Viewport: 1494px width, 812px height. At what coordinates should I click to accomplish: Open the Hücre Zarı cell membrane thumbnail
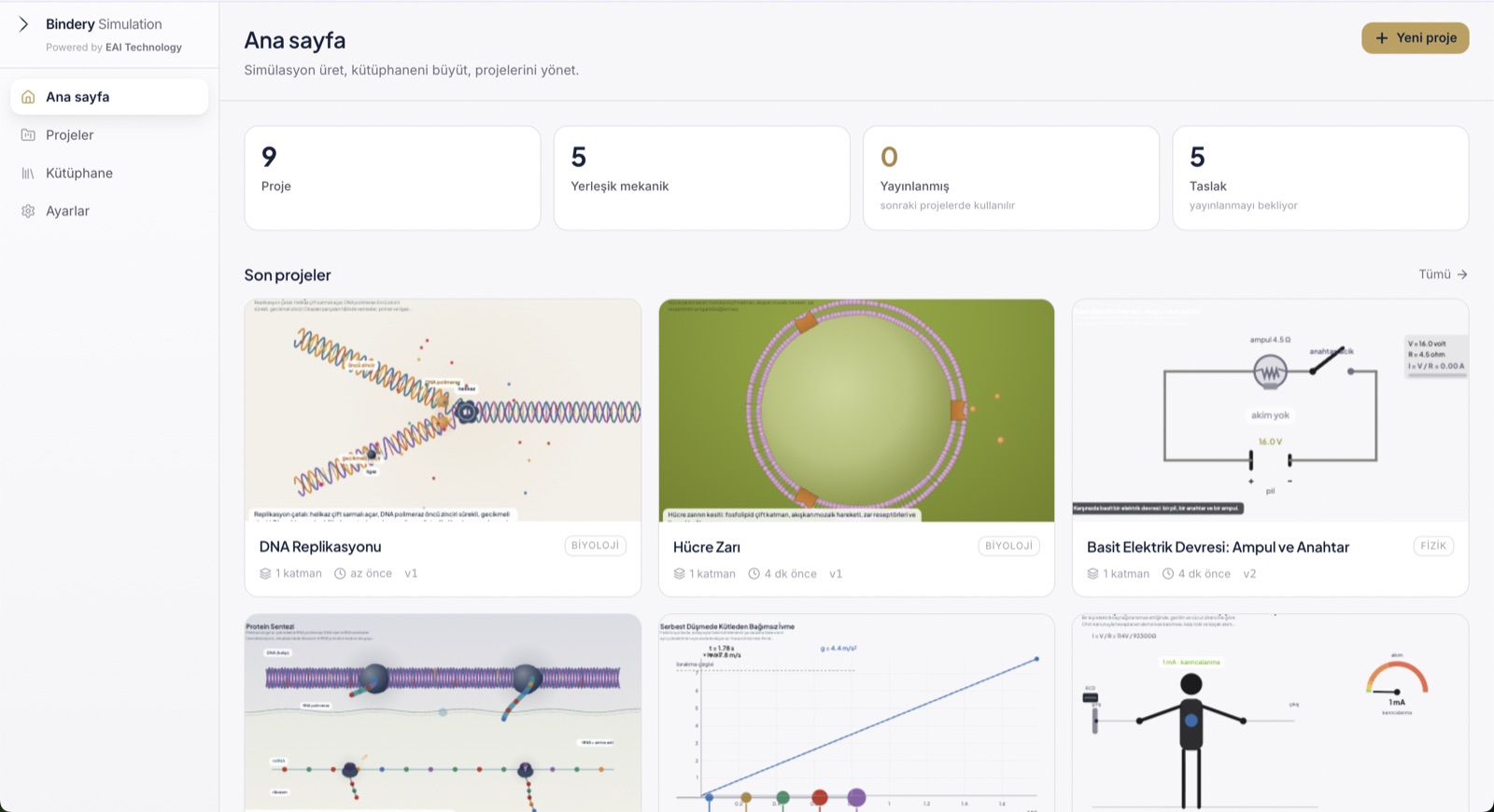[x=856, y=411]
